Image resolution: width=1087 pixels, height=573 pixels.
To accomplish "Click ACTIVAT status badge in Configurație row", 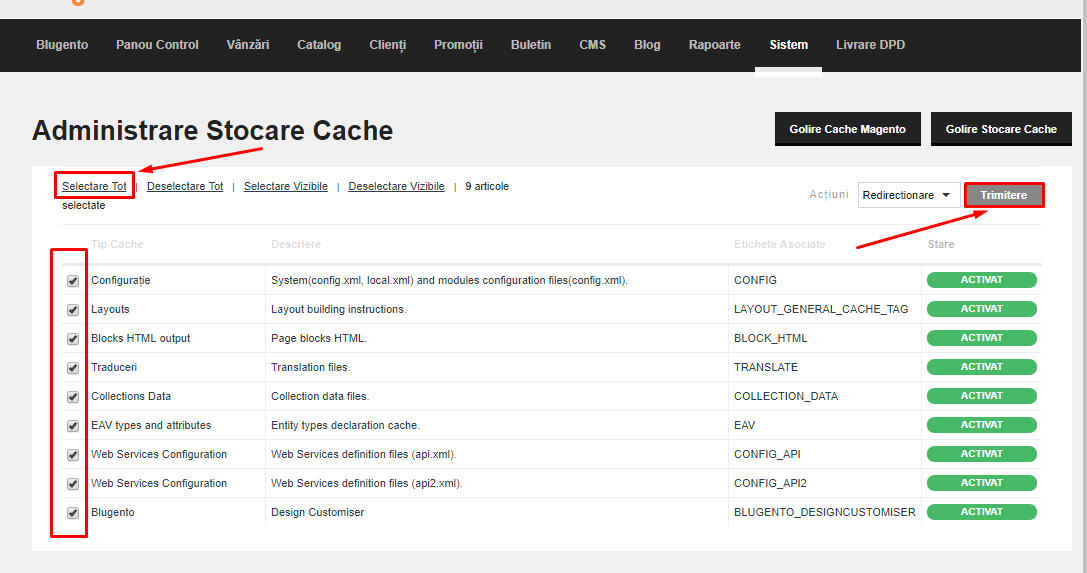I will (982, 280).
